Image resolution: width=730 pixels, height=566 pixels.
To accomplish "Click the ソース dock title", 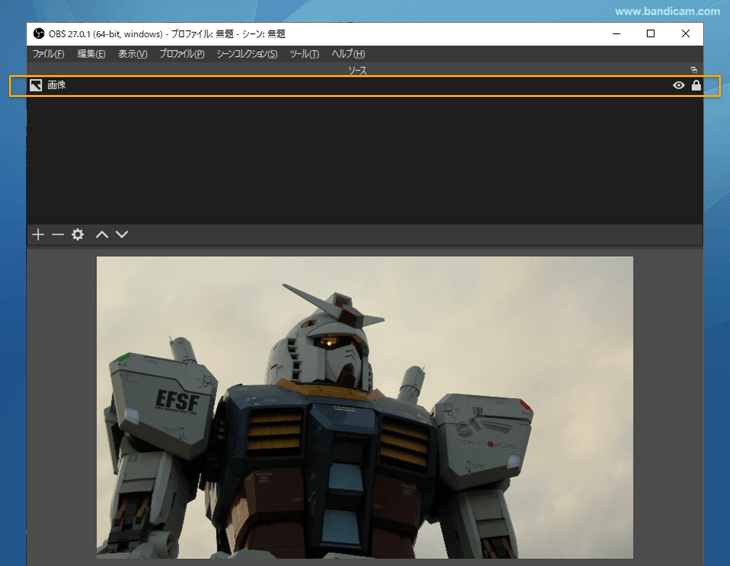I will [358, 70].
